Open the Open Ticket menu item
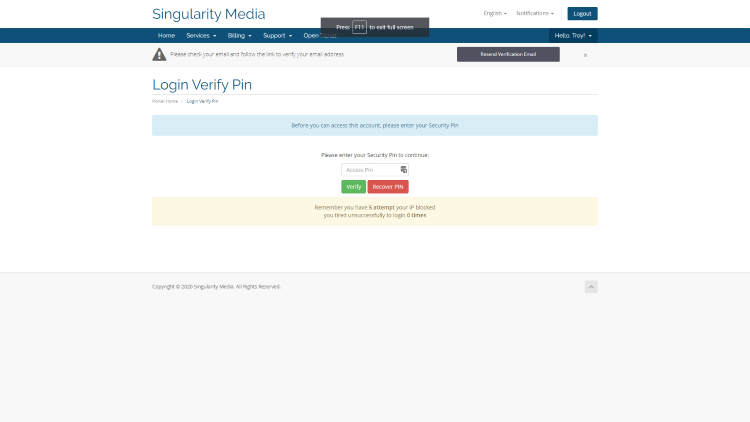This screenshot has height=422, width=750. [x=320, y=35]
